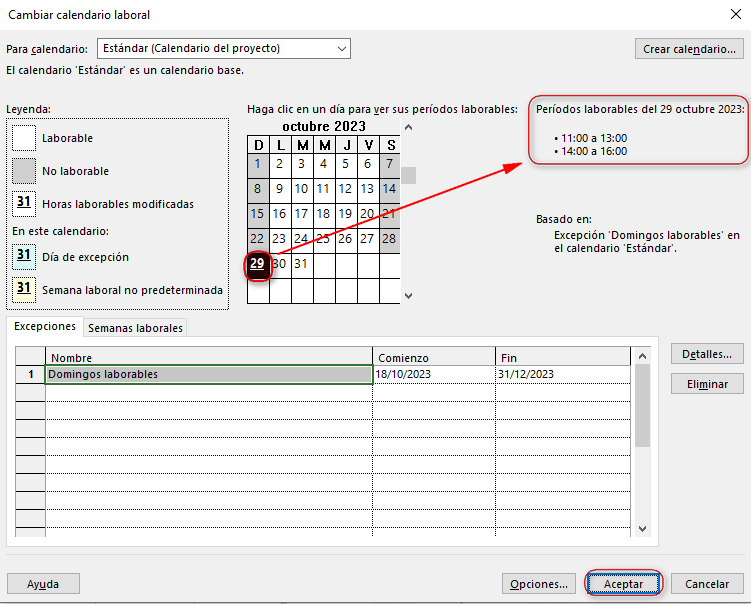Click the Domingos laborables name cell
Viewport: 751px width, 604px height.
coord(209,374)
